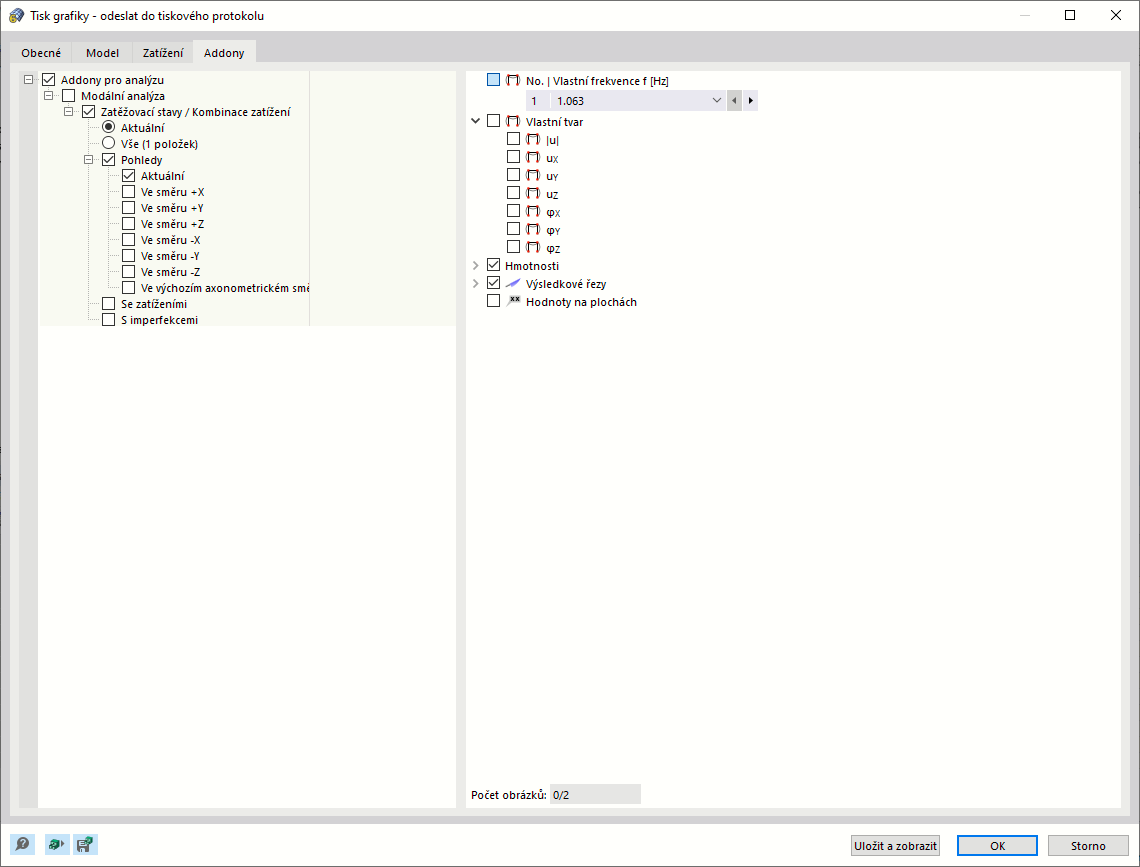Select the Addony tab

224,52
